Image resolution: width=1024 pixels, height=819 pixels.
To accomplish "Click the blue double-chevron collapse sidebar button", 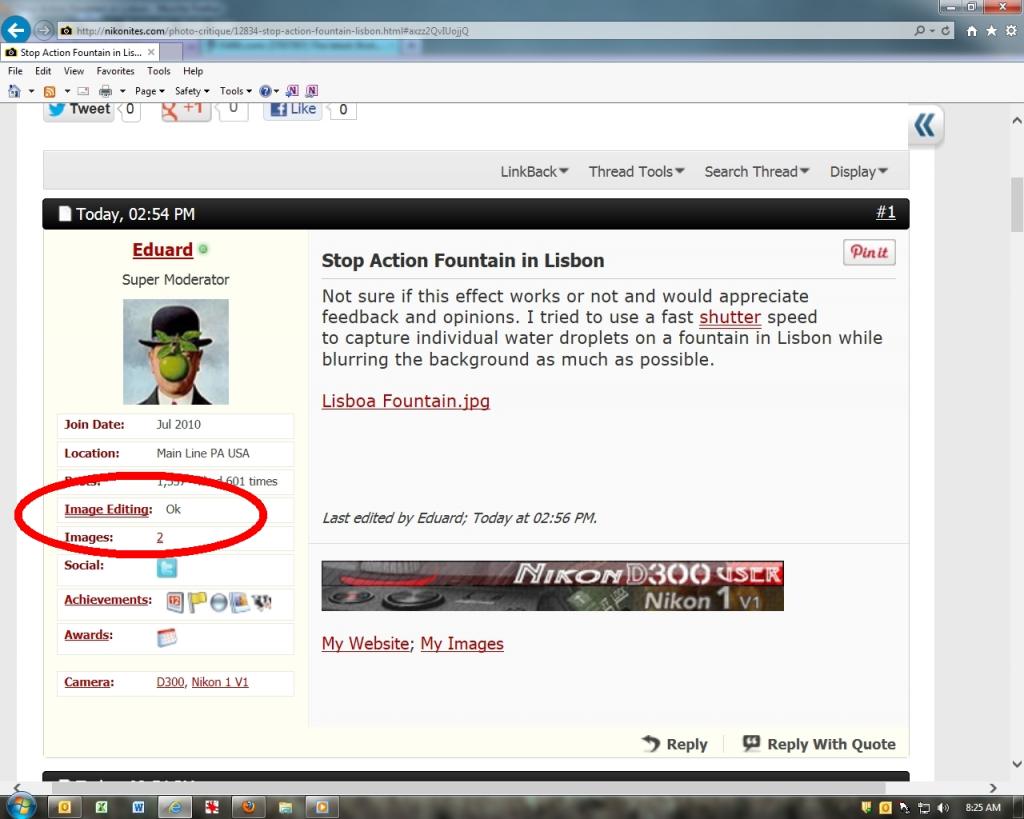I will coord(925,125).
